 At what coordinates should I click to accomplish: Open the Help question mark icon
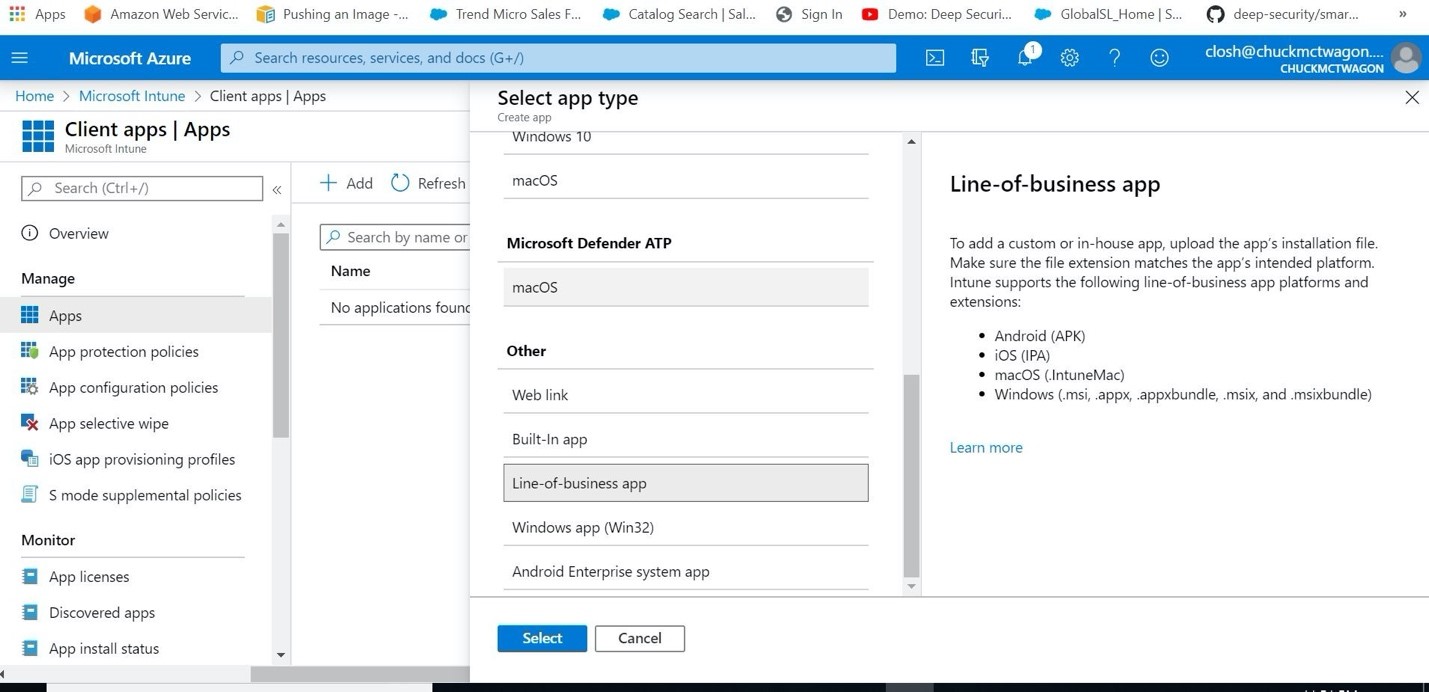click(x=1114, y=58)
